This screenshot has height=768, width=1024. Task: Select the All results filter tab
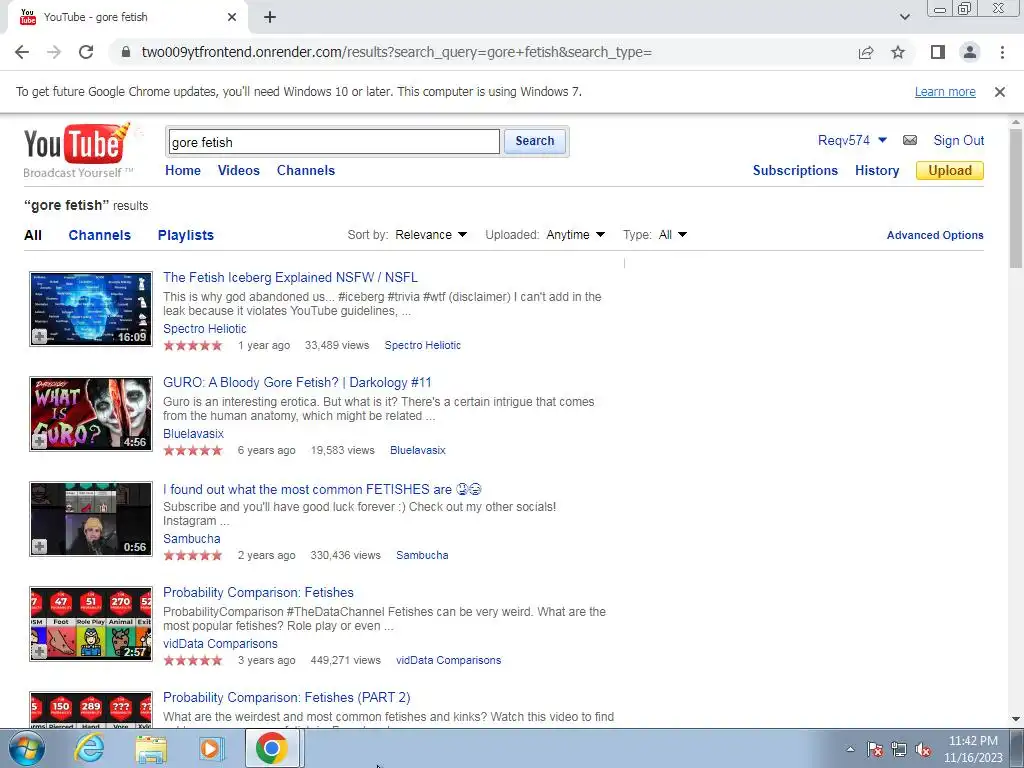(x=33, y=235)
